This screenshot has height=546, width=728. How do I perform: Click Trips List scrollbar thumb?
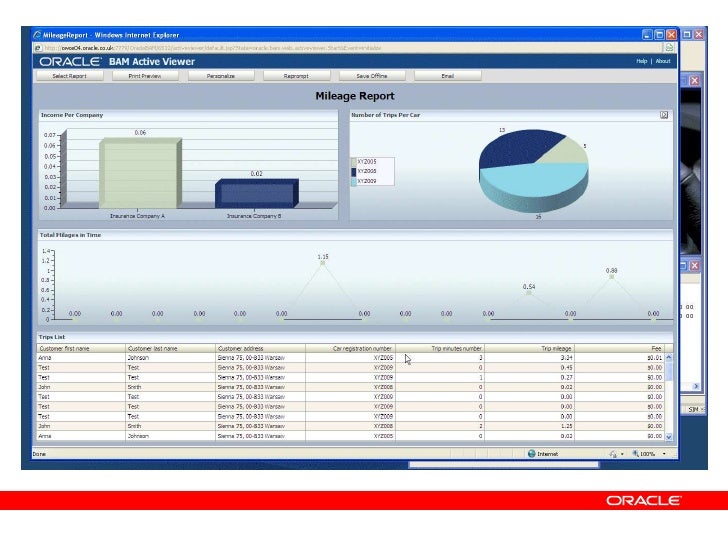tap(669, 372)
